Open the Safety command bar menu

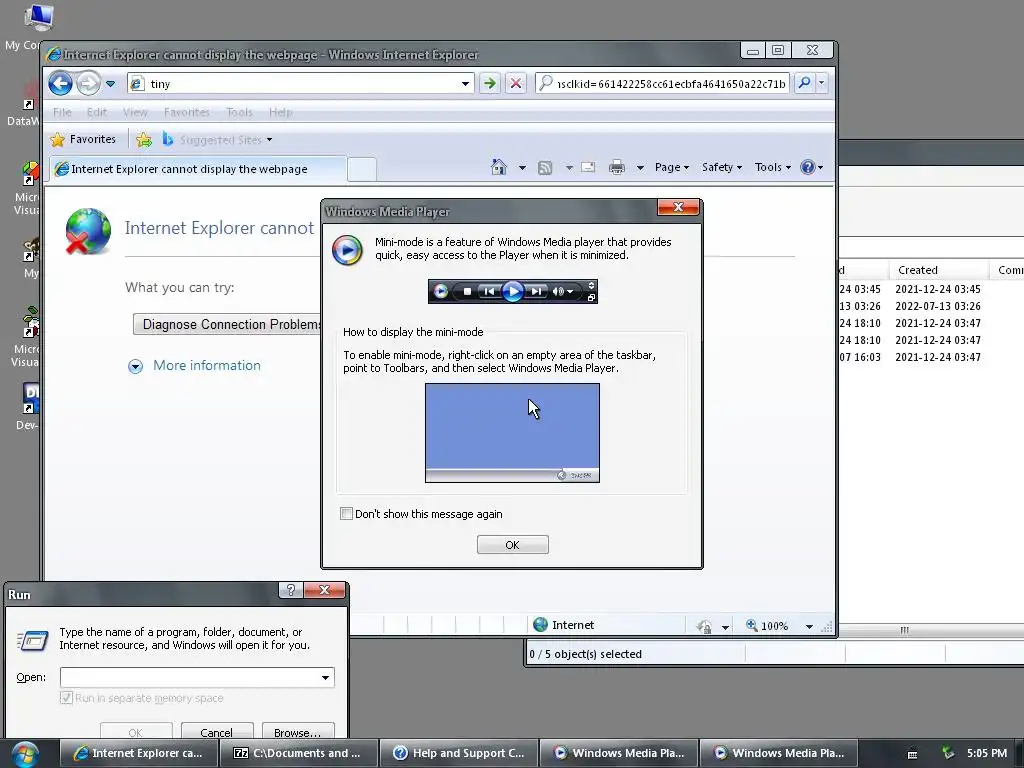tap(722, 167)
